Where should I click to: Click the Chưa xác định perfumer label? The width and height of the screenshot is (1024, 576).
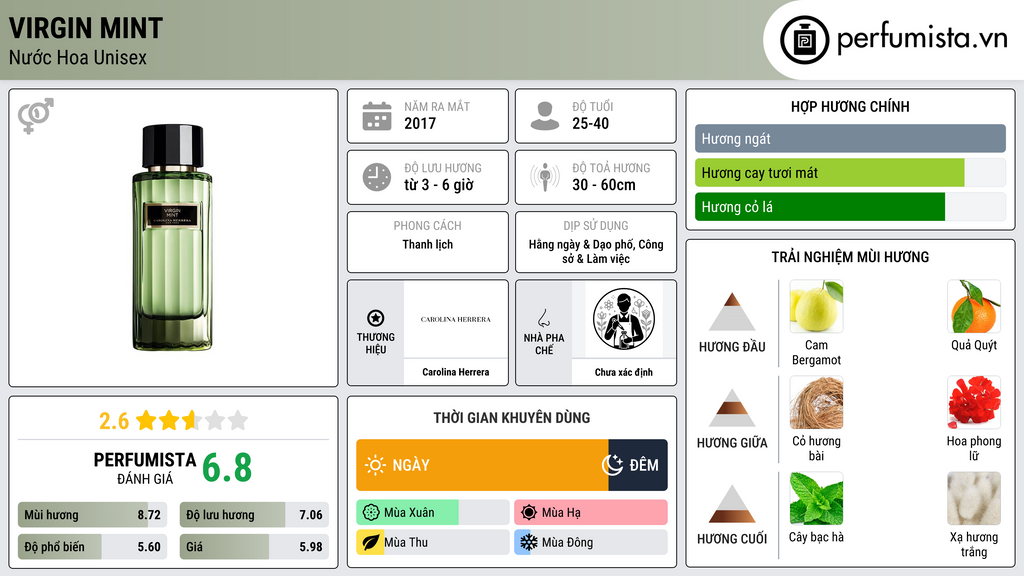coord(624,372)
